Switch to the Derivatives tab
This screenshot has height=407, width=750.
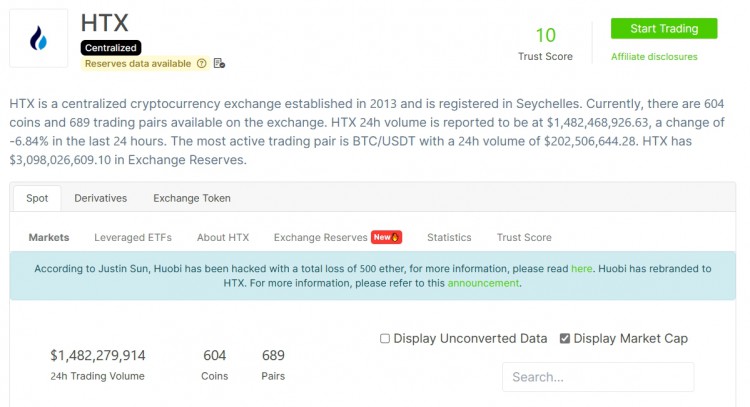point(101,198)
